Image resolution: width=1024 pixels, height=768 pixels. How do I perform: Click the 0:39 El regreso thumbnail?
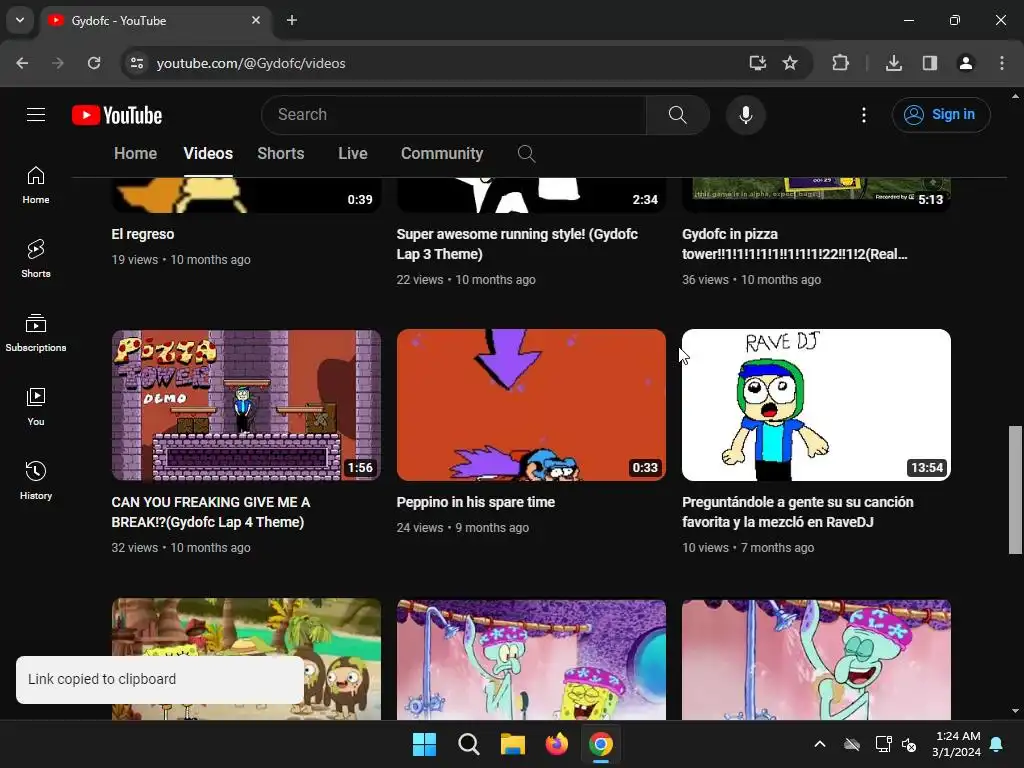(x=246, y=195)
